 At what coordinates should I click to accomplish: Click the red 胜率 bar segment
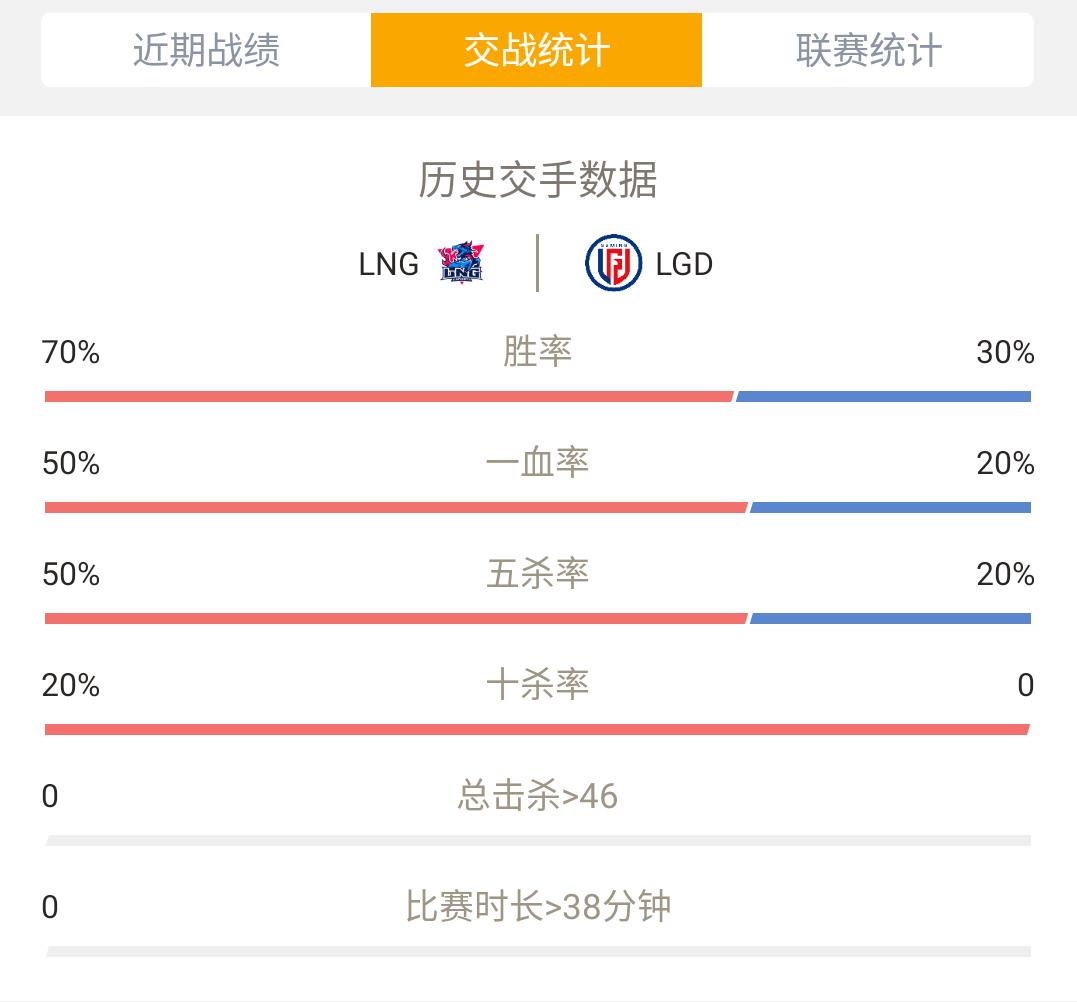389,396
